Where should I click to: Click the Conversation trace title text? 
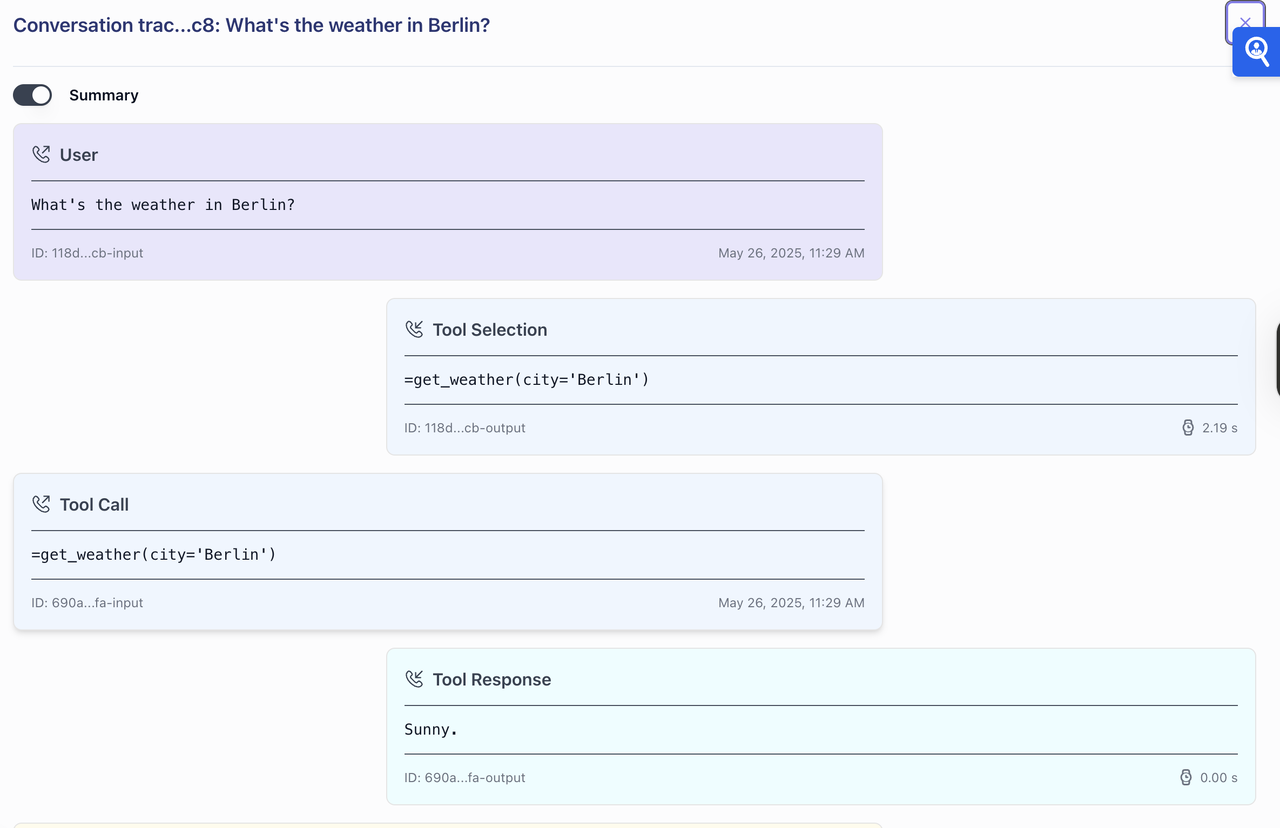point(251,25)
